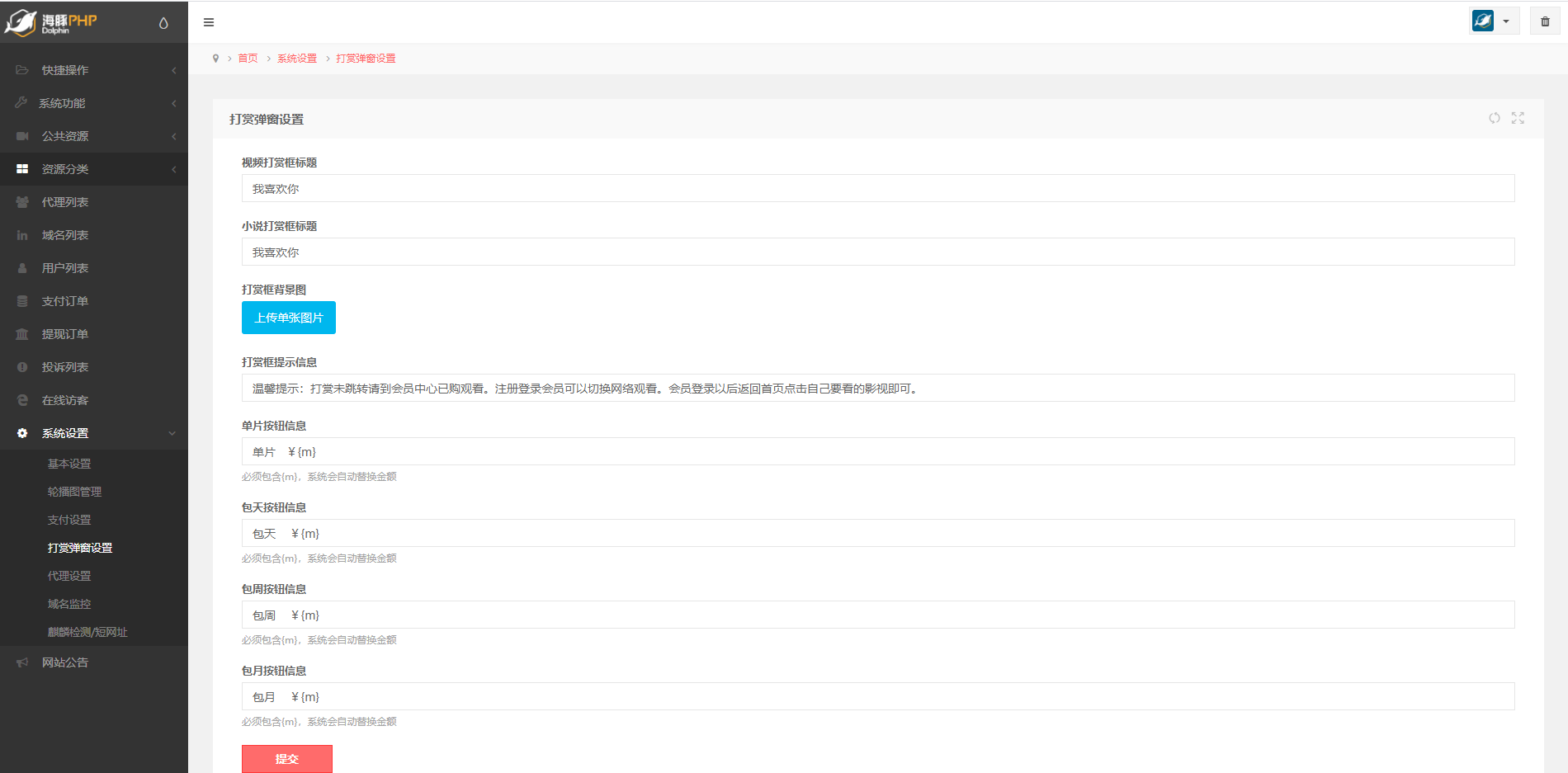This screenshot has width=1568, height=773.
Task: Click the hamburger sidebar toggle icon
Action: 209,22
